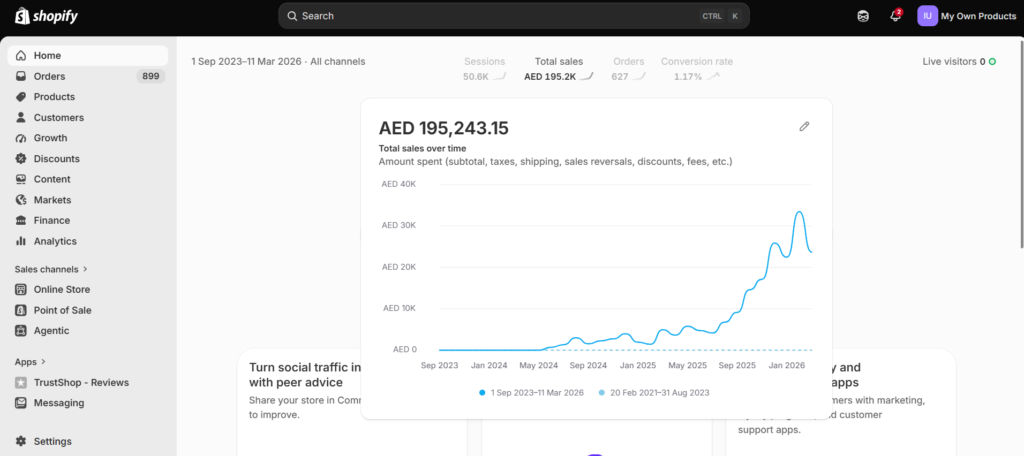Click the Settings gear icon
1024x456 pixels.
point(21,442)
